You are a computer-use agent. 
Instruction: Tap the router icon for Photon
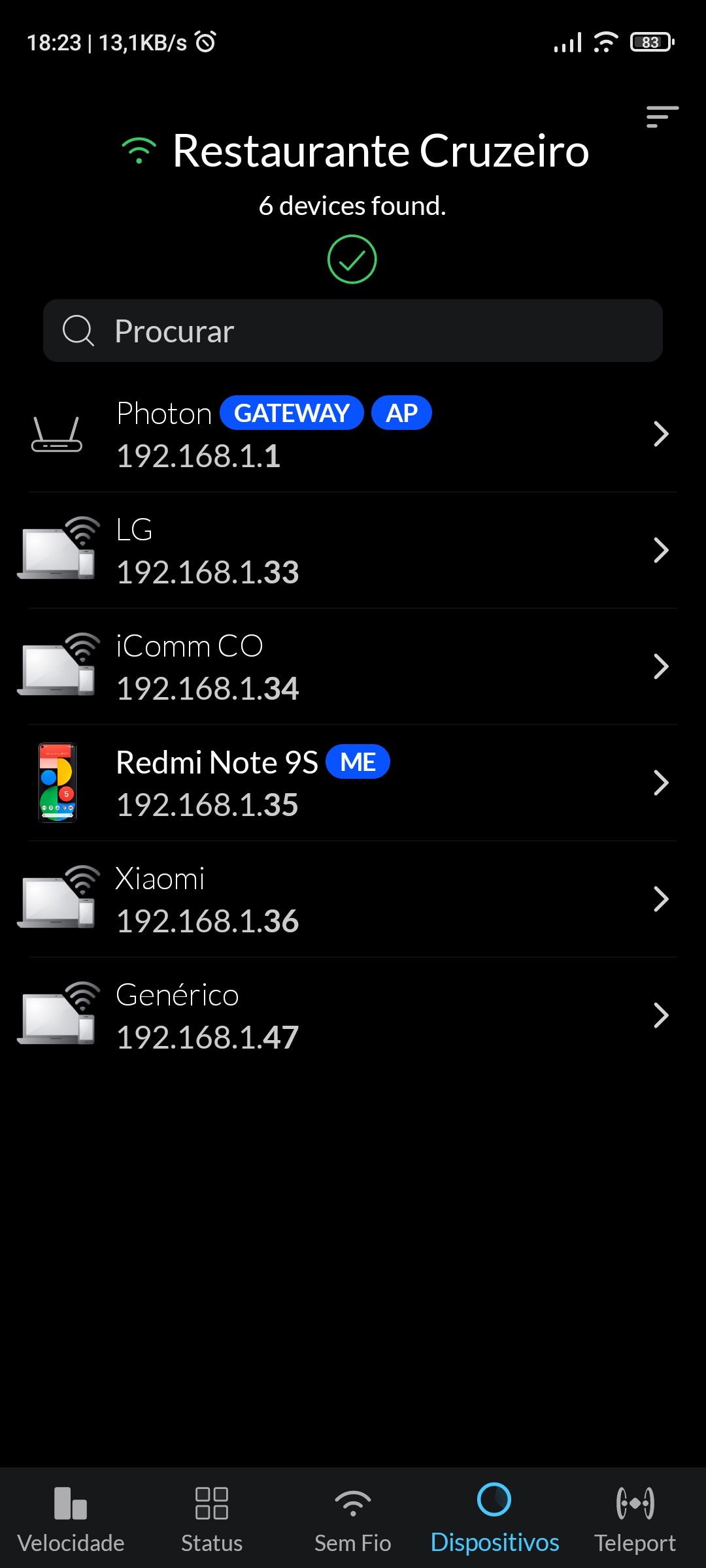[57, 434]
